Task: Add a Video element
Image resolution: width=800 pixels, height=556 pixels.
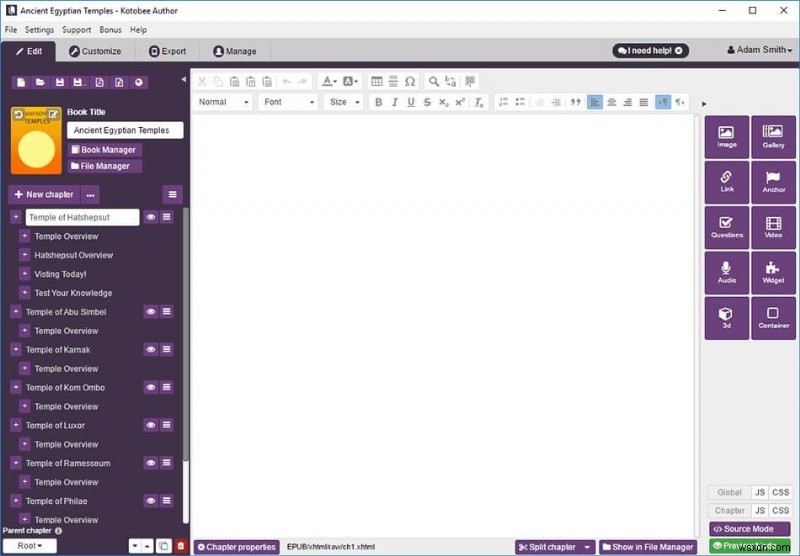Action: tap(773, 228)
